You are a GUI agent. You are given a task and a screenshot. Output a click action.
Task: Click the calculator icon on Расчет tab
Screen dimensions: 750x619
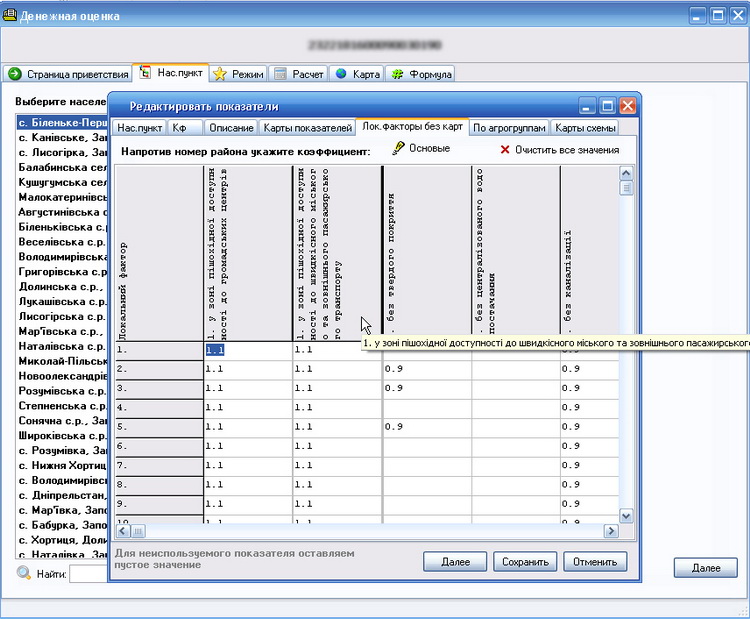tap(280, 74)
